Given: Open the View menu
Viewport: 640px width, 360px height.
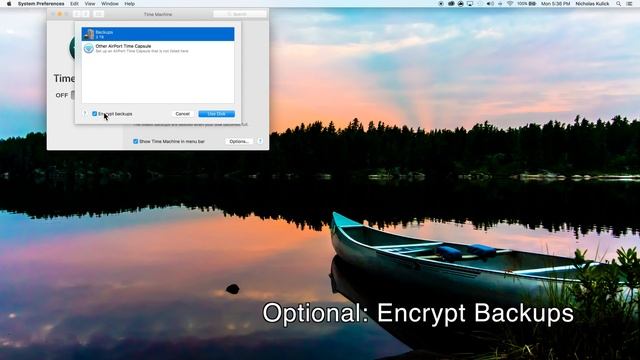Looking at the screenshot, I should click(x=90, y=4).
